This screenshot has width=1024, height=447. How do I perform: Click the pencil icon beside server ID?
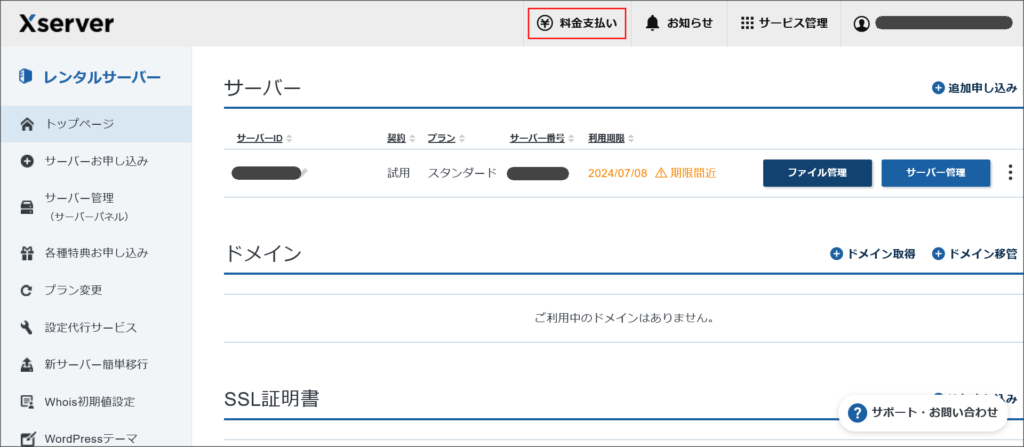[304, 173]
